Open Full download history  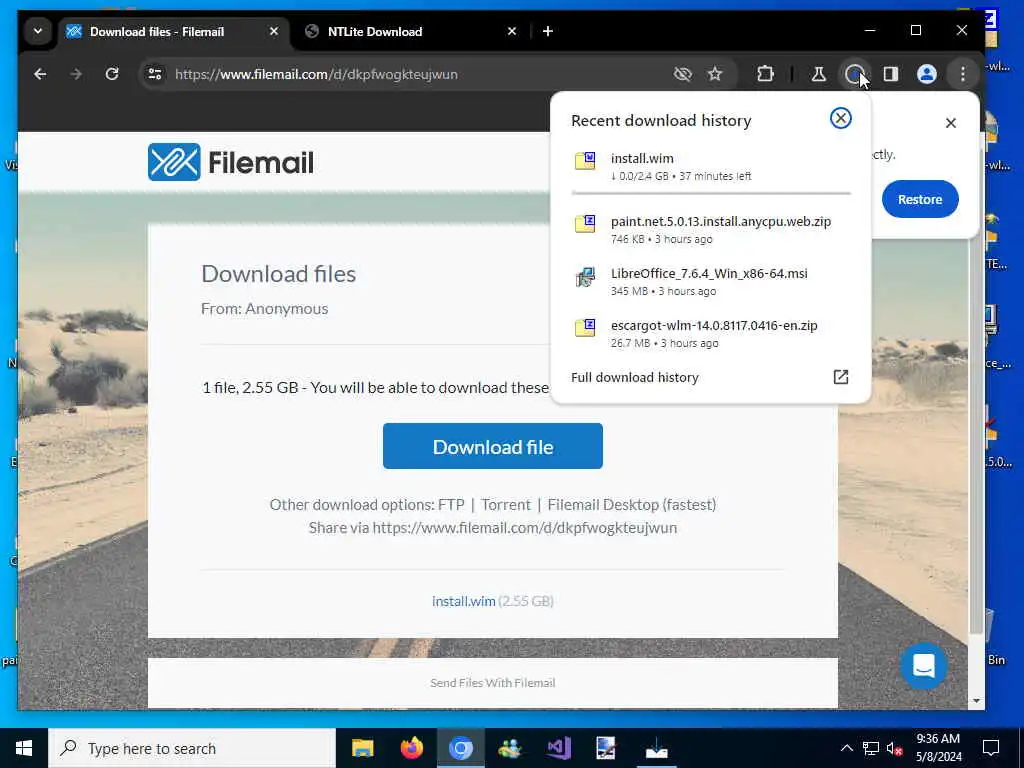pyautogui.click(x=635, y=377)
